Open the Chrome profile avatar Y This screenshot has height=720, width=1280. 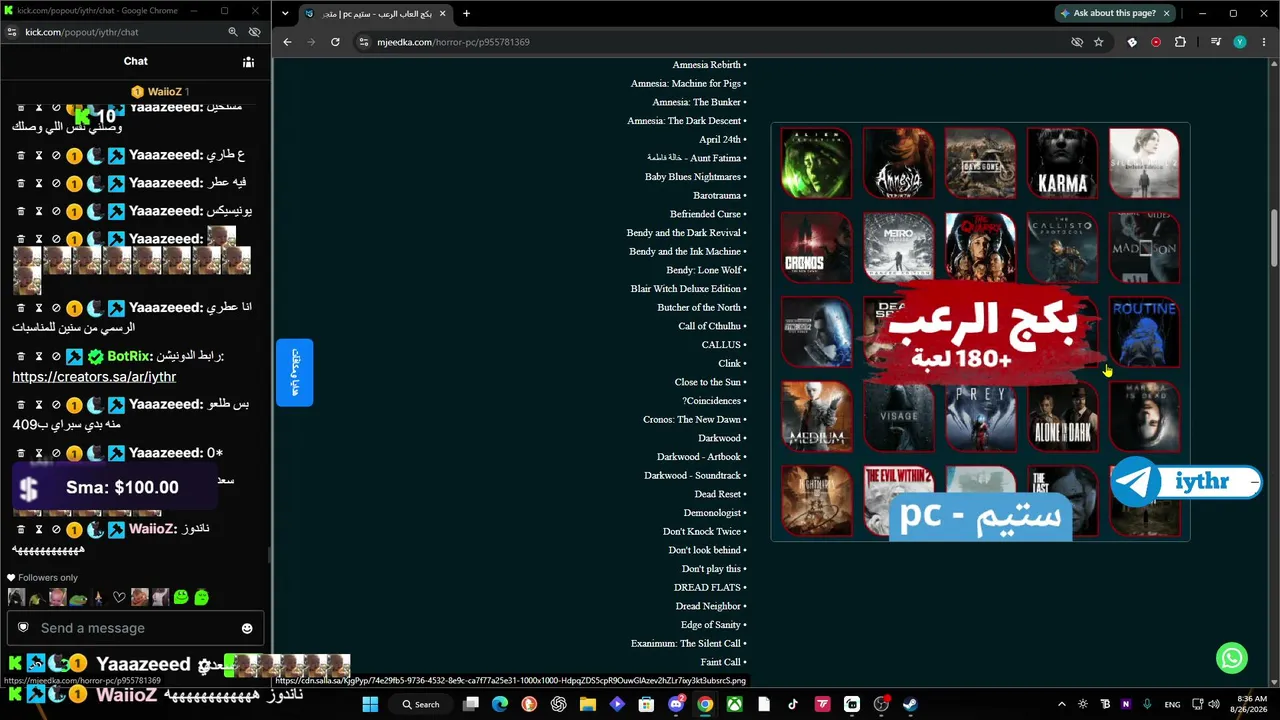(1240, 42)
